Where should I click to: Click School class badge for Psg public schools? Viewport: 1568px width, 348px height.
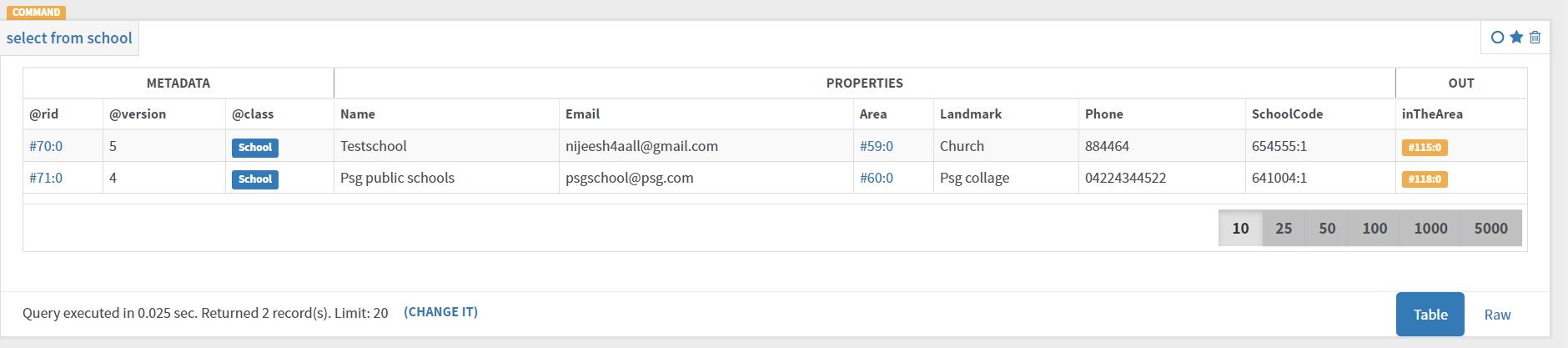(x=255, y=179)
